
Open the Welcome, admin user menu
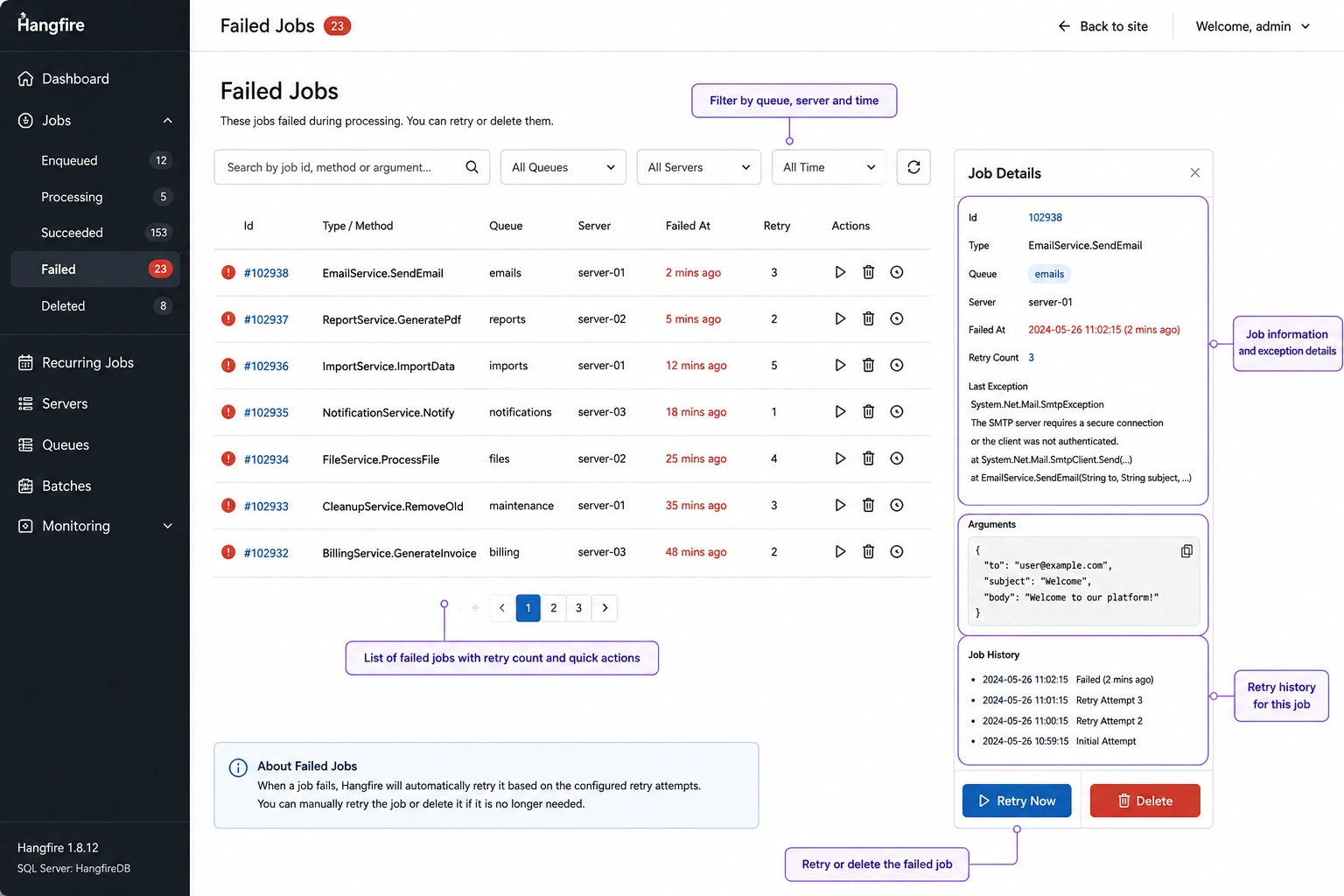(x=1253, y=26)
